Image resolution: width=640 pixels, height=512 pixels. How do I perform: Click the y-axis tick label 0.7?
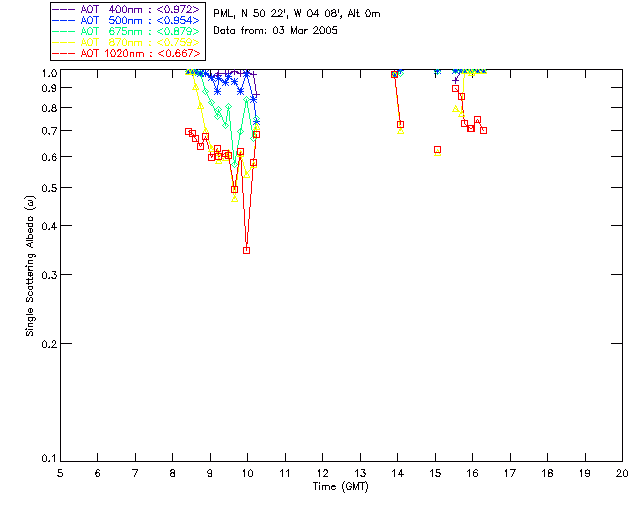(x=49, y=131)
